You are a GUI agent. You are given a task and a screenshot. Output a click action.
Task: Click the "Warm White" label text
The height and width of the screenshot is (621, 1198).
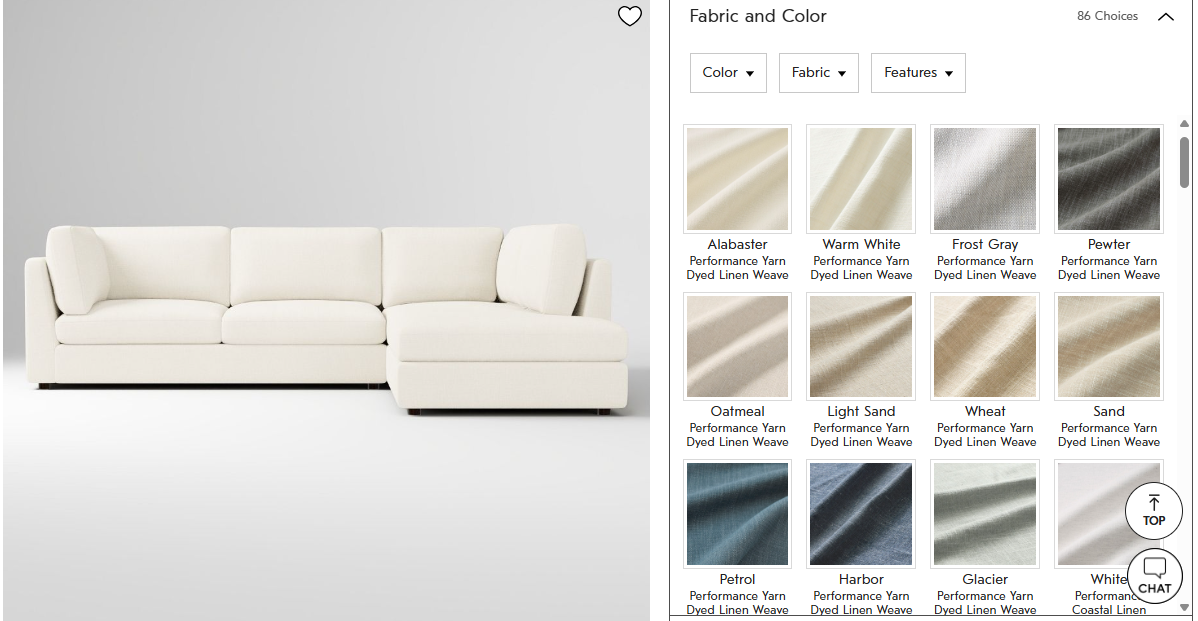(861, 244)
